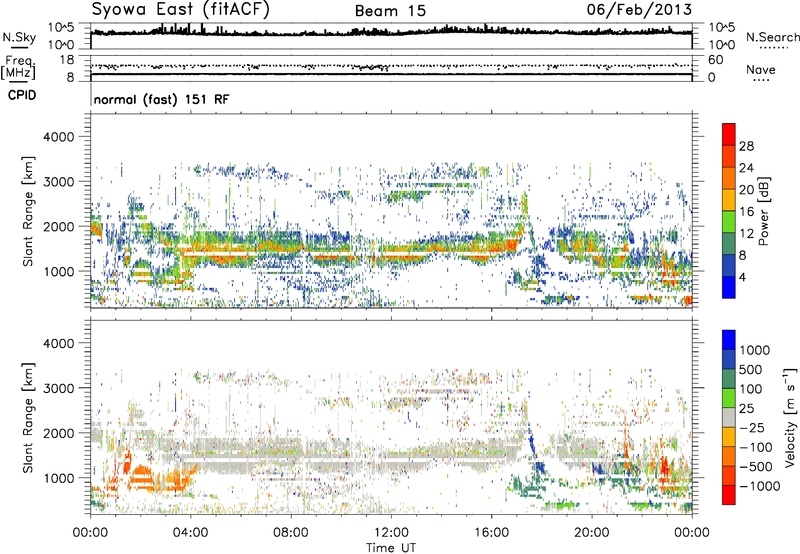
Task: Click the "-100" velocity colorbar value
Action: pyautogui.click(x=756, y=447)
